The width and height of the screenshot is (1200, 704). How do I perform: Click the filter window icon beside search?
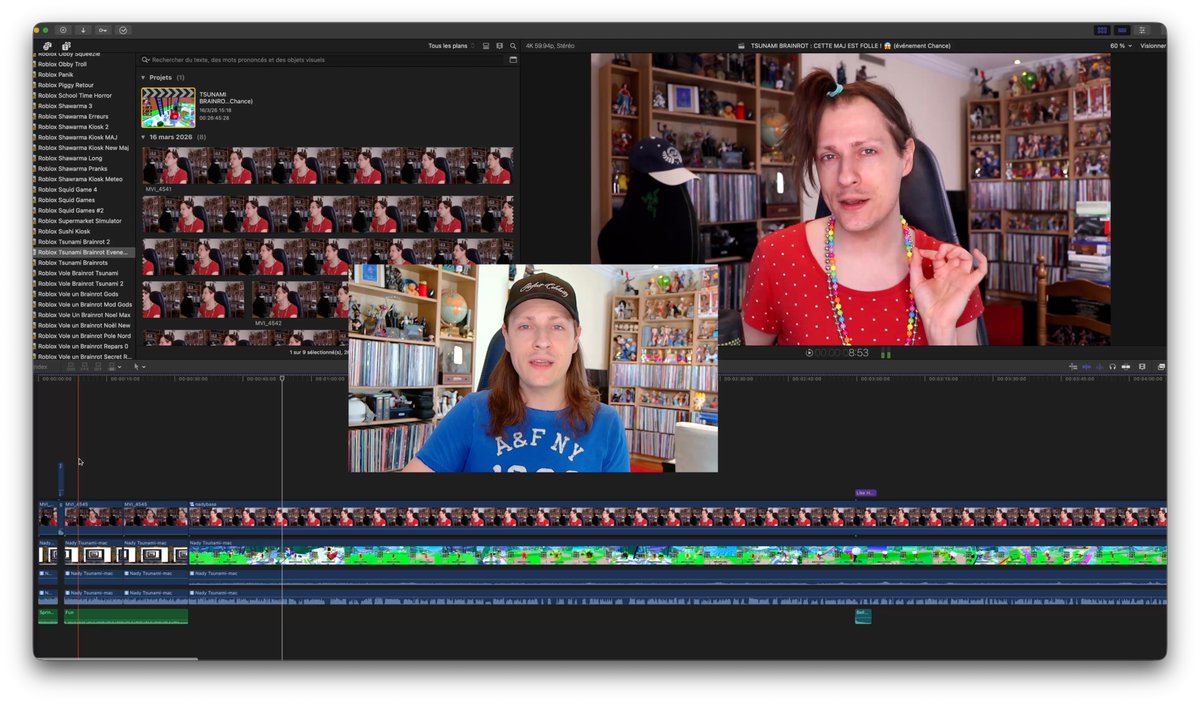(513, 60)
